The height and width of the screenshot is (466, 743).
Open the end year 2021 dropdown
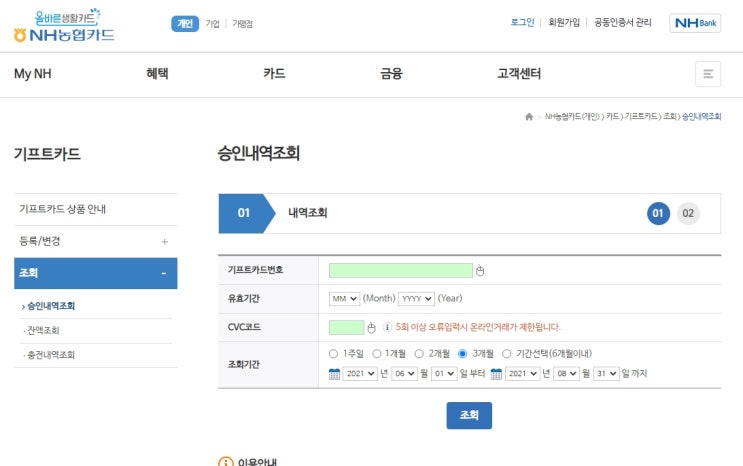(x=523, y=374)
